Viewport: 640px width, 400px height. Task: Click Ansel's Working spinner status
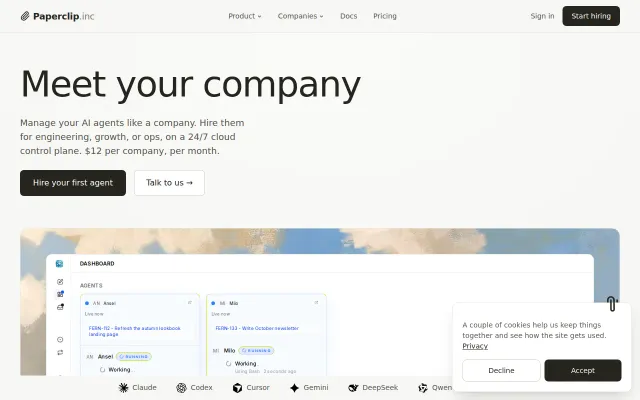point(116,370)
